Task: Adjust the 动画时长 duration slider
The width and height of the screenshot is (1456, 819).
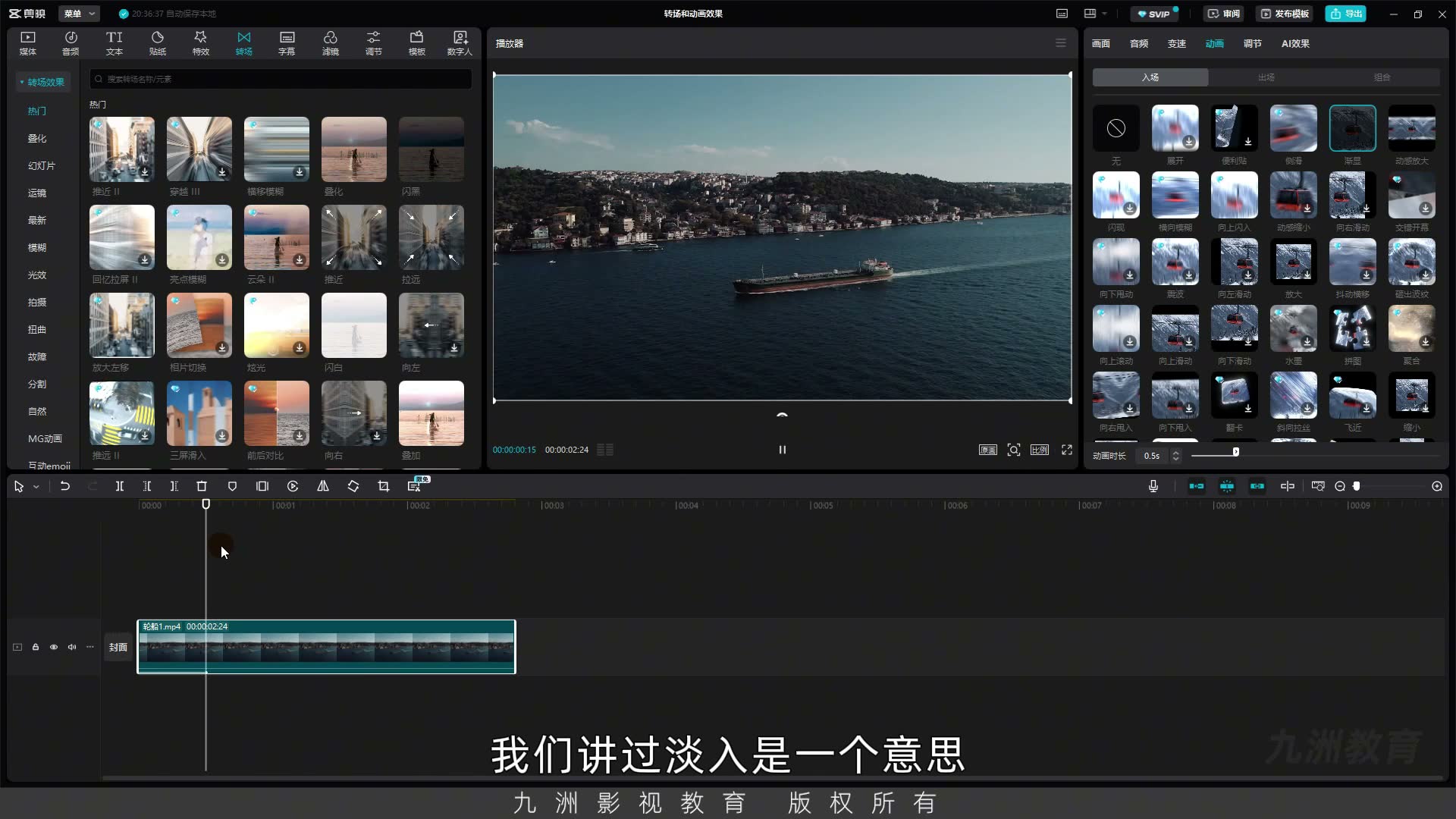Action: [x=1235, y=452]
